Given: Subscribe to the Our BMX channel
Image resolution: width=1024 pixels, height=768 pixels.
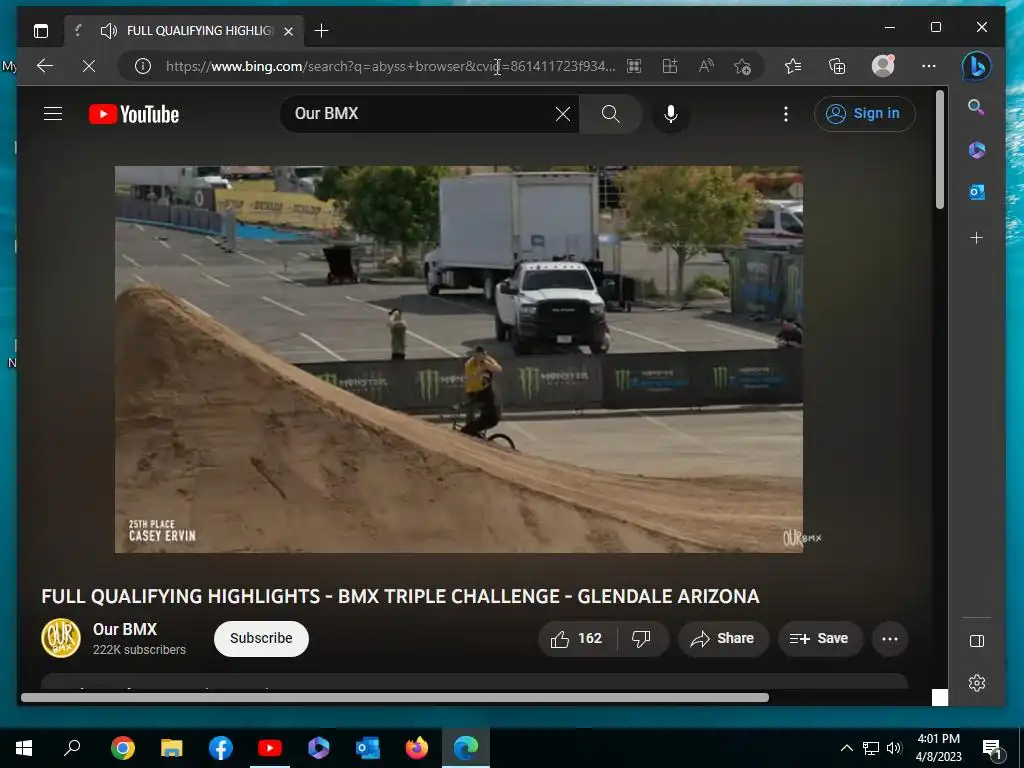Looking at the screenshot, I should click(261, 639).
